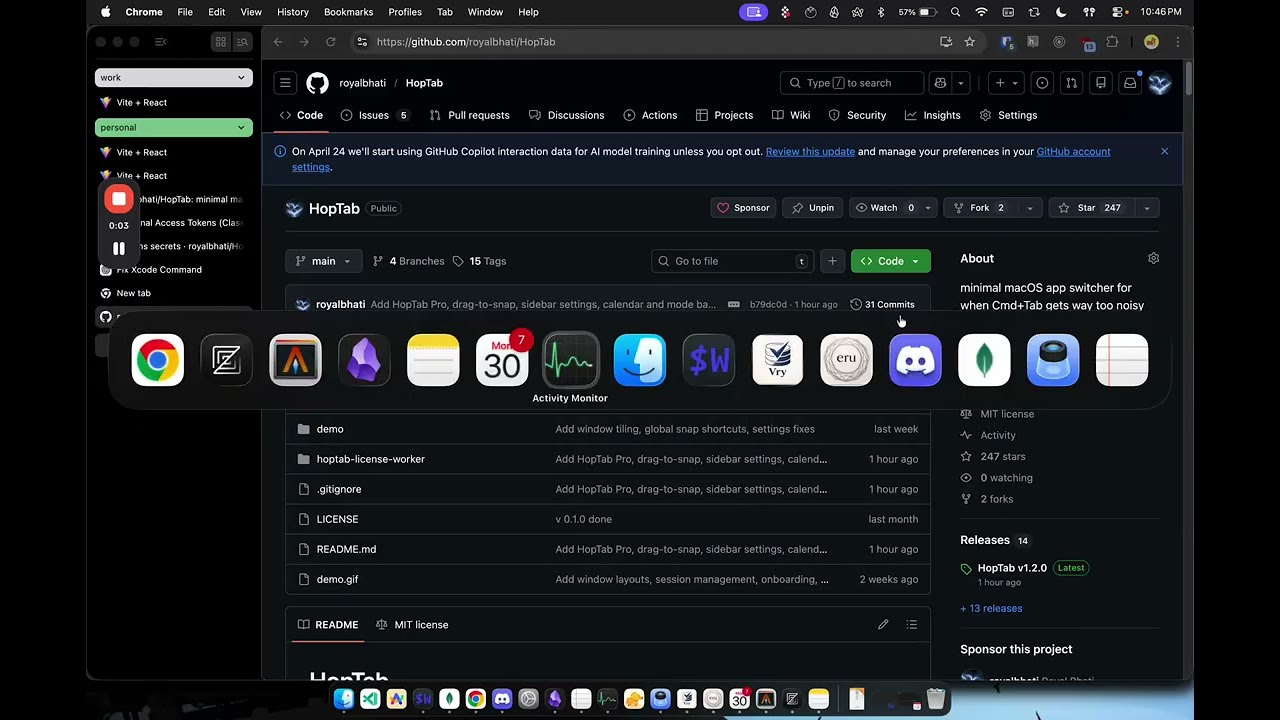Open the Review this update link
Image resolution: width=1280 pixels, height=720 pixels.
coord(810,151)
